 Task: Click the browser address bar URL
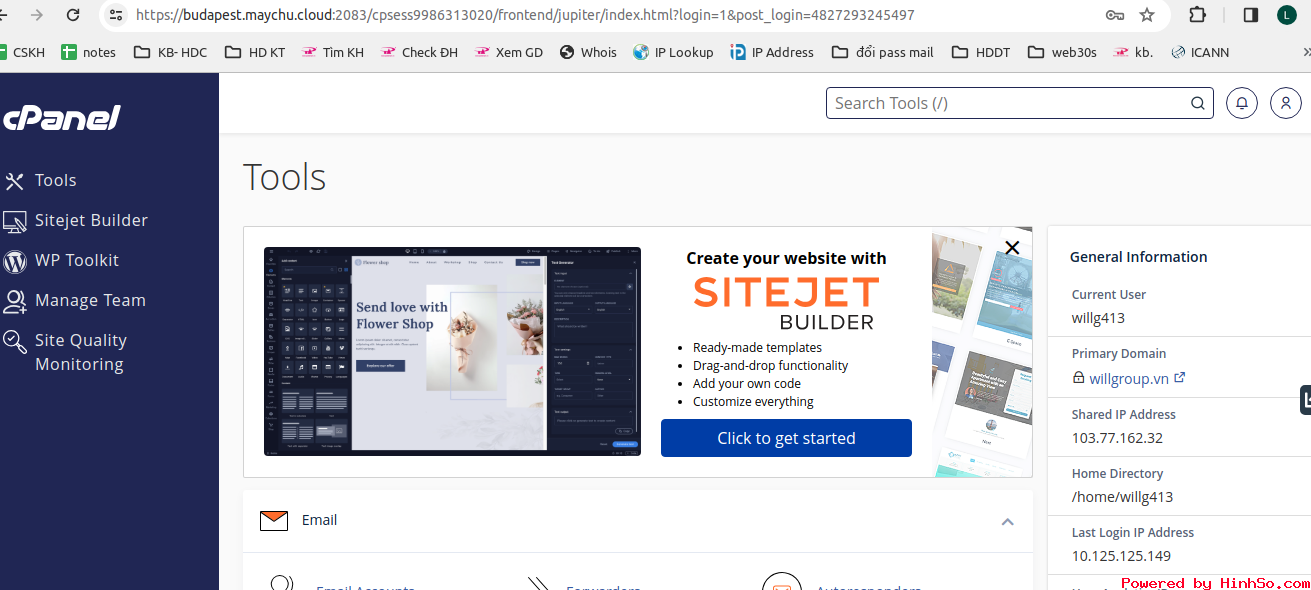coord(524,15)
